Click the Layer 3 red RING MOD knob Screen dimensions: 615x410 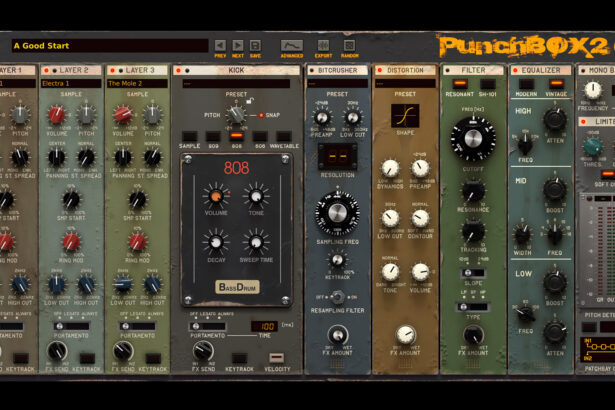coord(137,242)
